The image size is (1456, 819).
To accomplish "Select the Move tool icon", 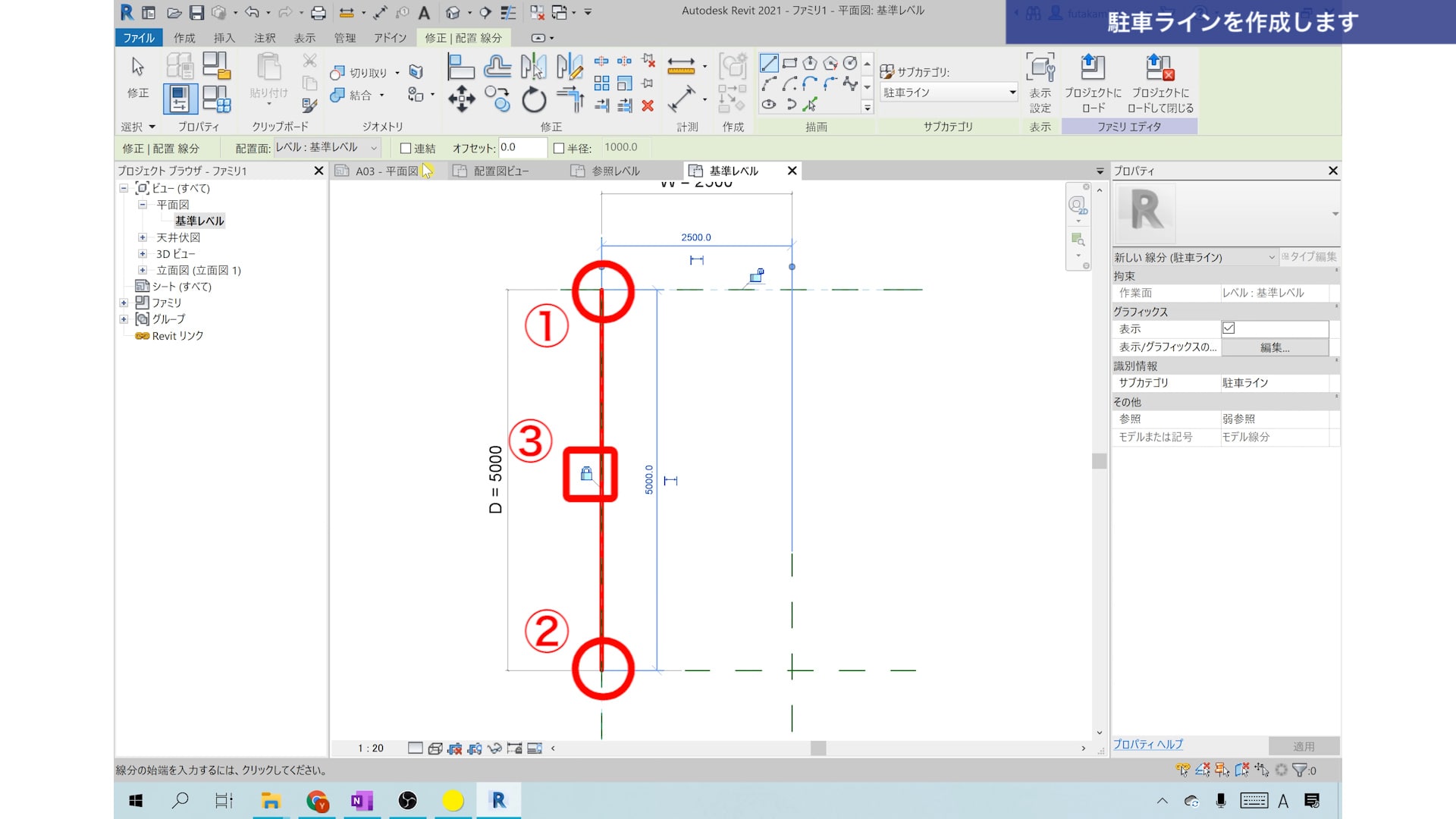I will pyautogui.click(x=461, y=99).
